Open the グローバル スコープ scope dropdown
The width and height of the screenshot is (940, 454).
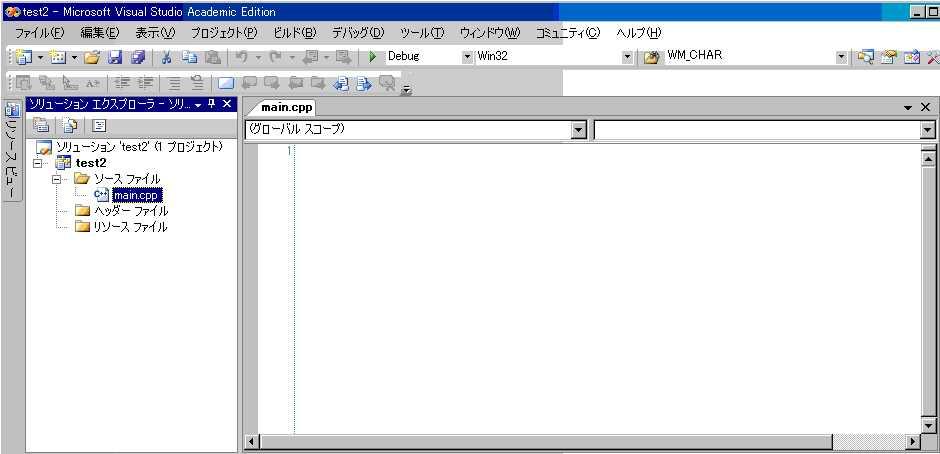tap(579, 130)
